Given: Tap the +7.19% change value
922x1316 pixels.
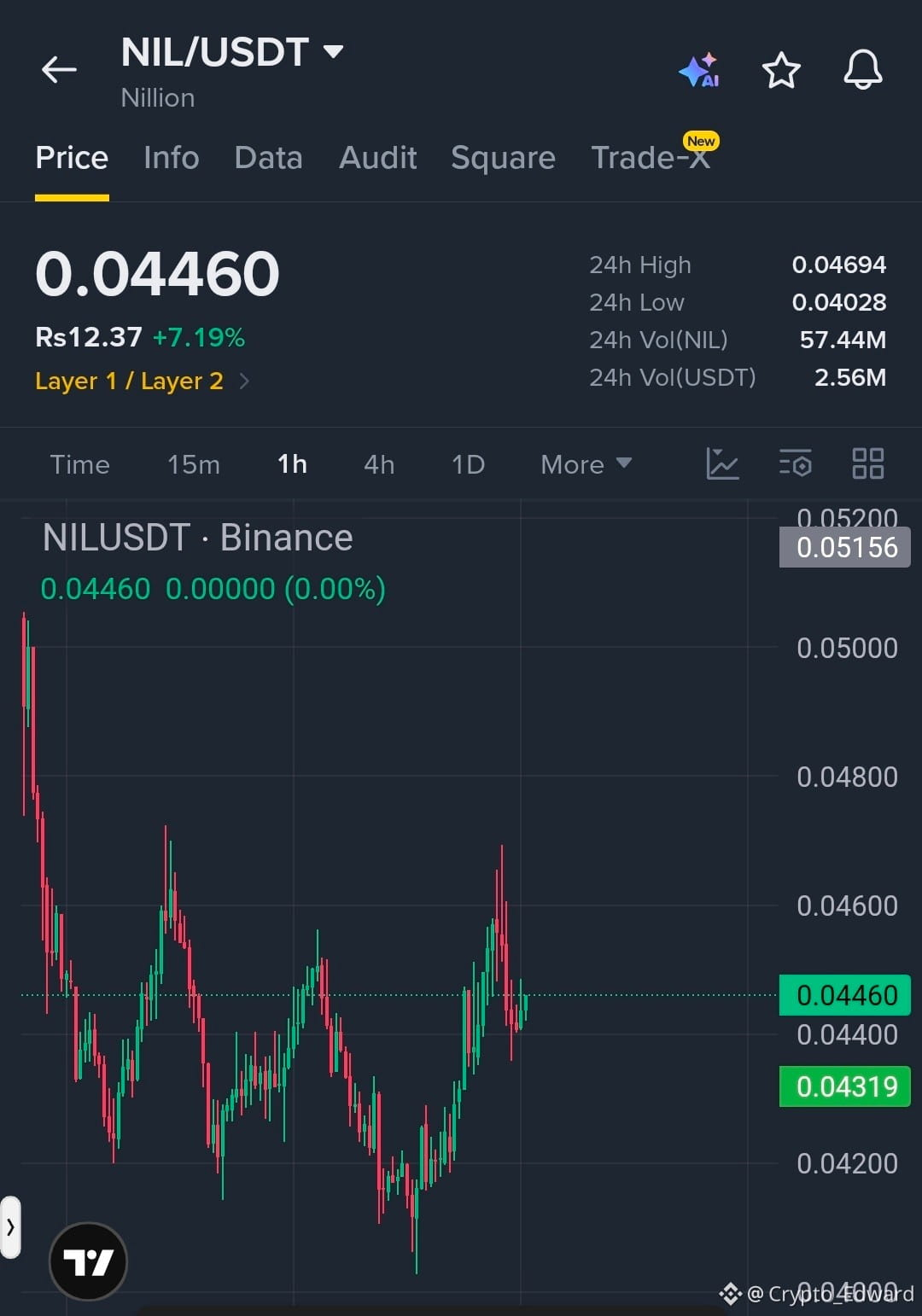Looking at the screenshot, I should (x=199, y=337).
